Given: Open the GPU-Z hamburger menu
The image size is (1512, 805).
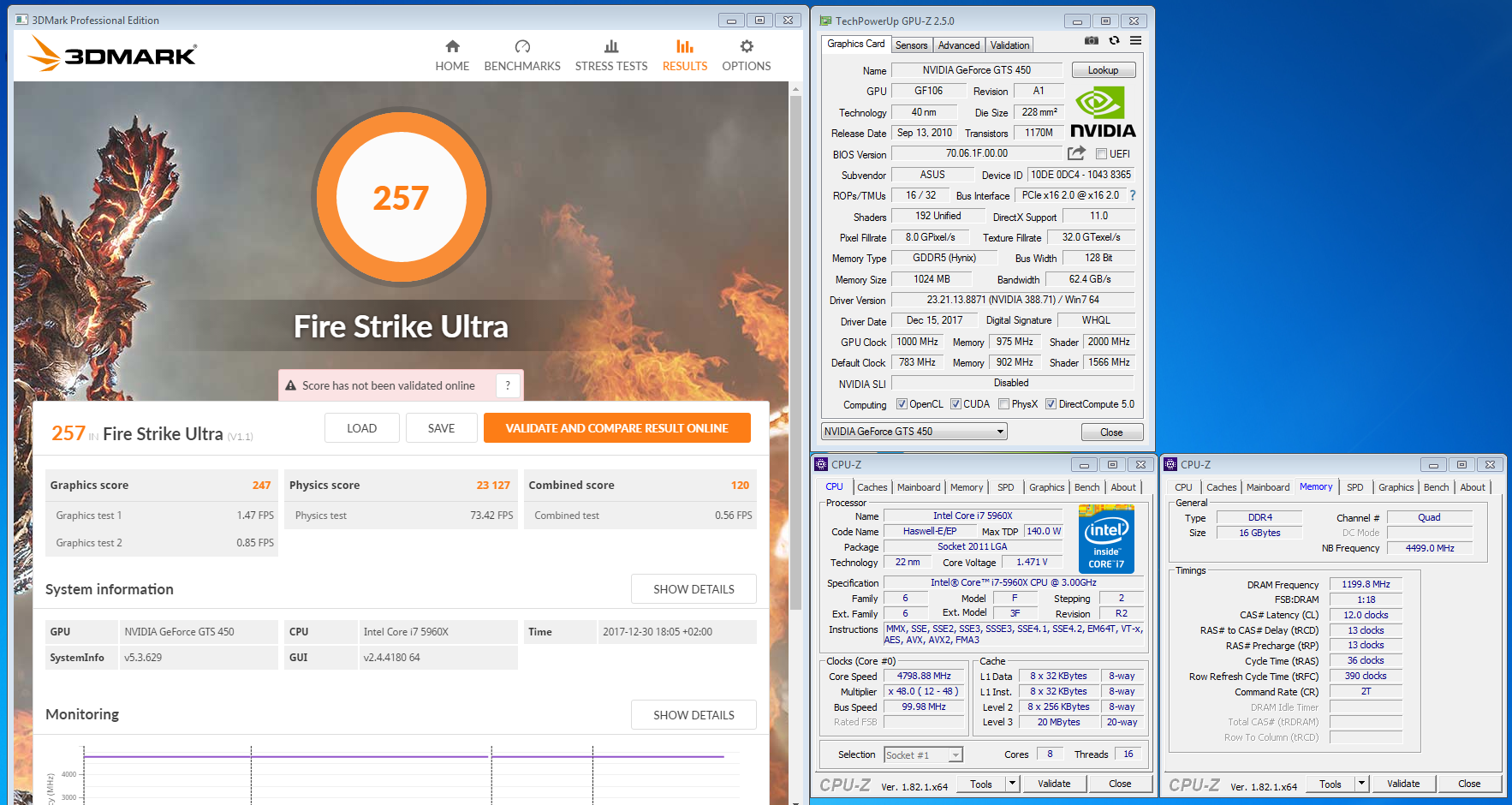Looking at the screenshot, I should pos(1135,40).
